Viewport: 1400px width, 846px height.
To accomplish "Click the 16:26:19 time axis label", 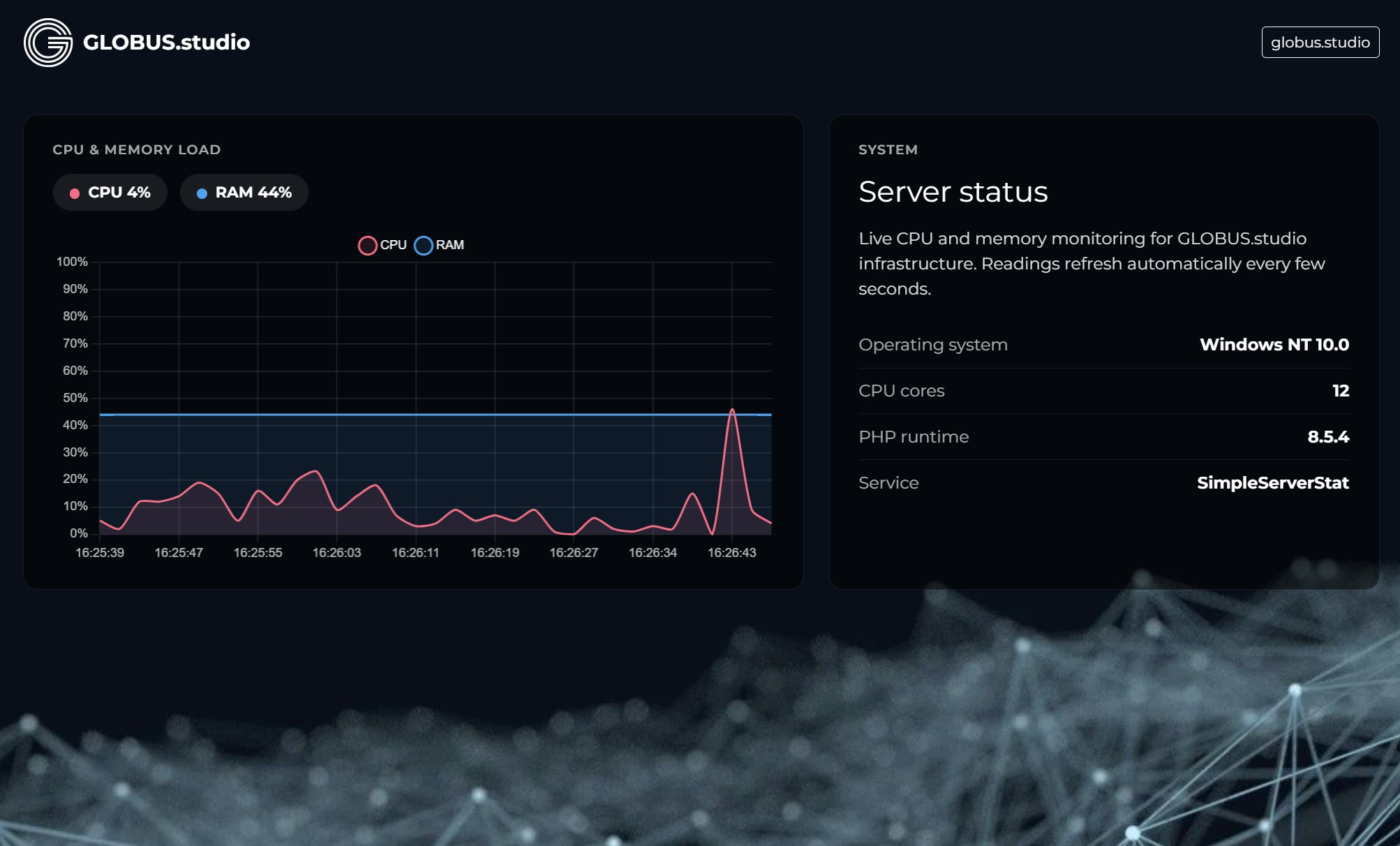I will [495, 553].
